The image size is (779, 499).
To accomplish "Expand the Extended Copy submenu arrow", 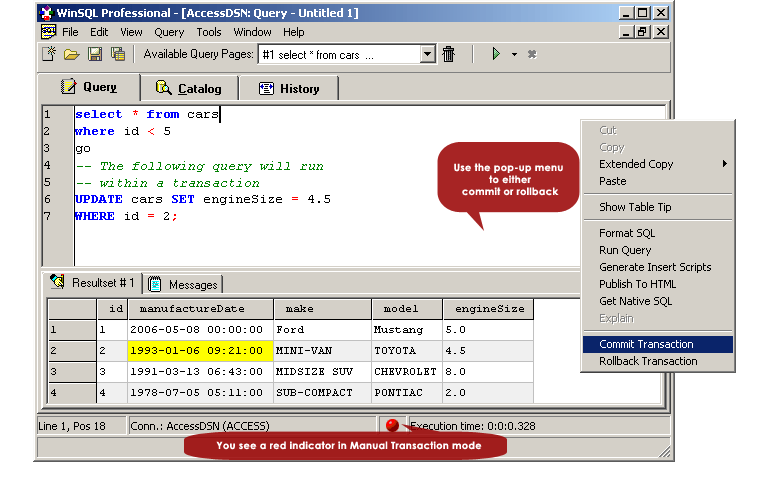I will (725, 164).
